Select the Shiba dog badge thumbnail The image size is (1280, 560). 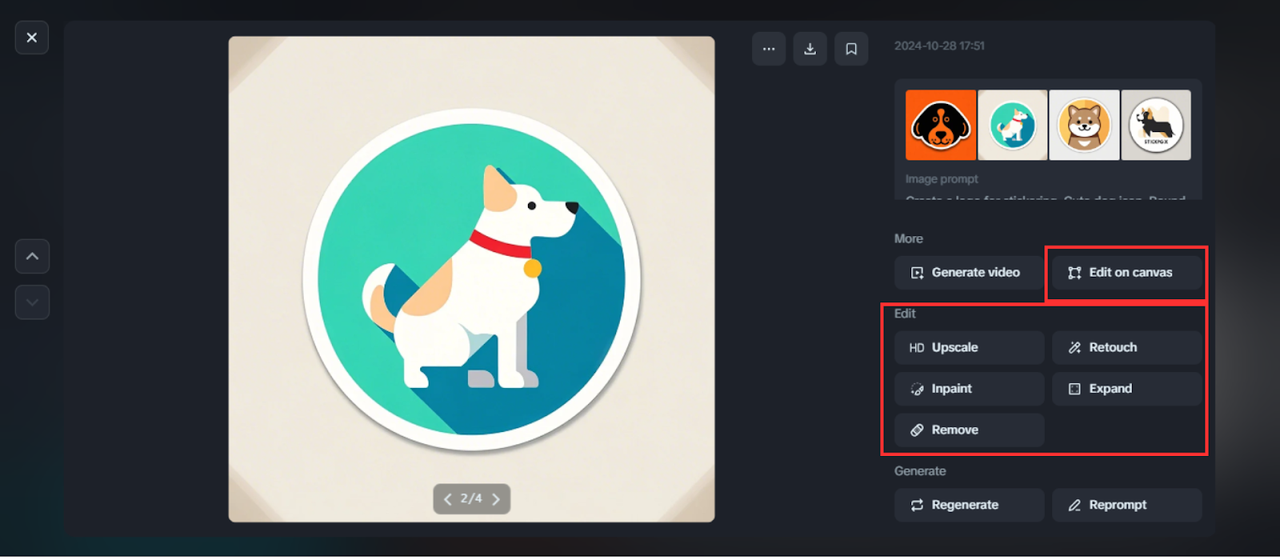[x=1084, y=125]
